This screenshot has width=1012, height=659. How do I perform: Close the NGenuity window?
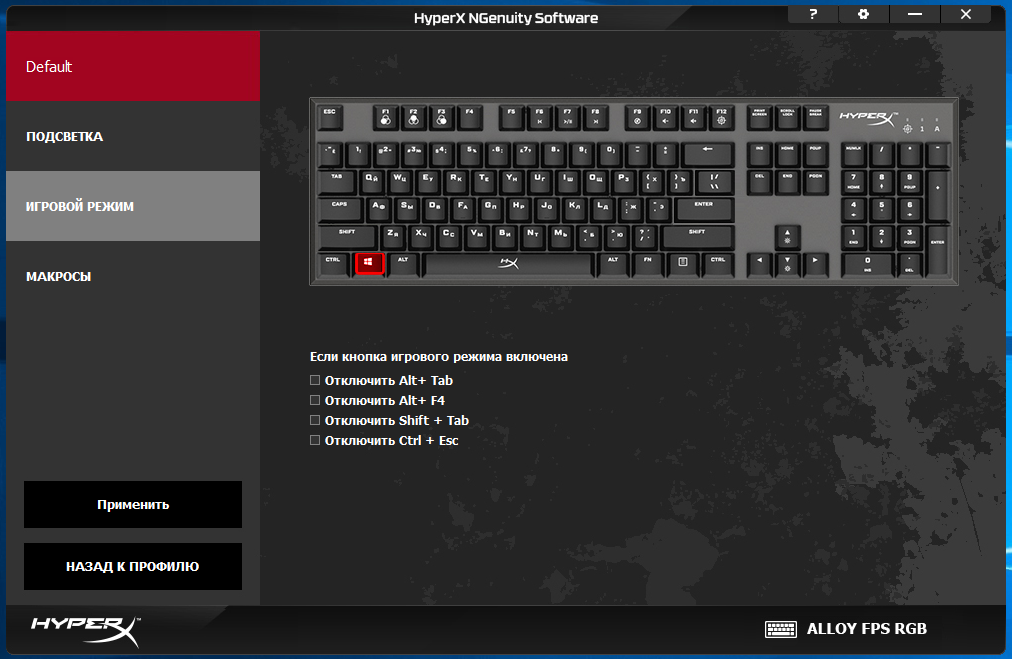(x=966, y=14)
